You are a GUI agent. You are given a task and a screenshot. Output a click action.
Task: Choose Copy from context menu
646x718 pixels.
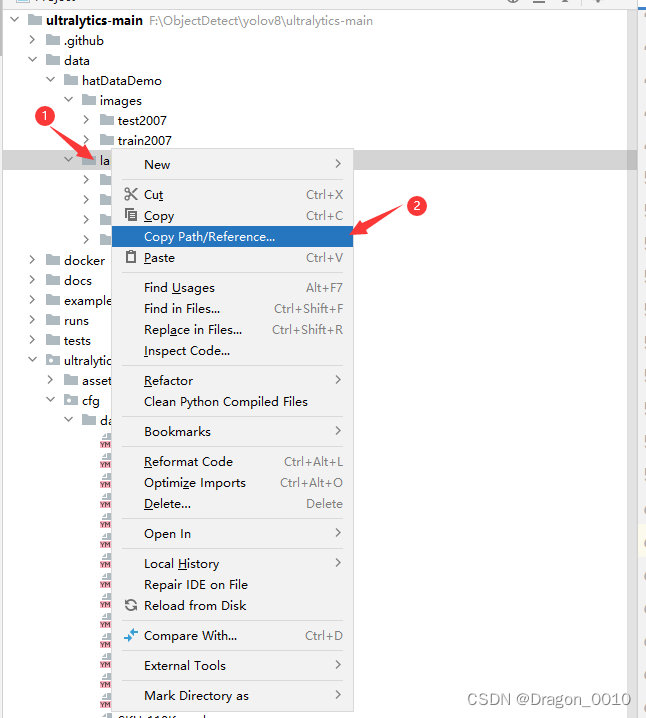(233, 216)
